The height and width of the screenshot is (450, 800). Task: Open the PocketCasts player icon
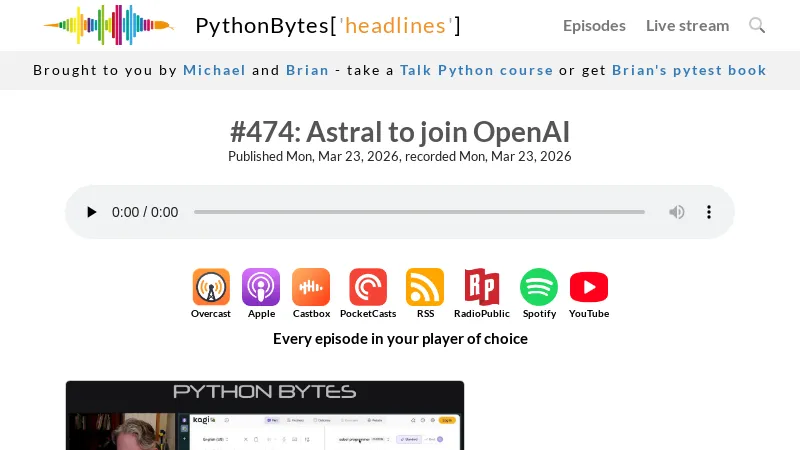click(x=368, y=287)
